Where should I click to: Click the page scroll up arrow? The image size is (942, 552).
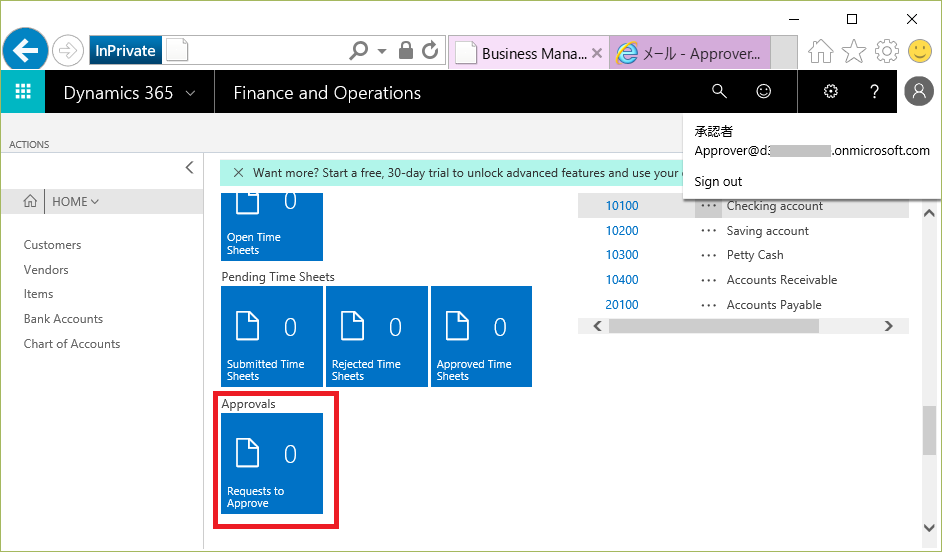(x=929, y=213)
